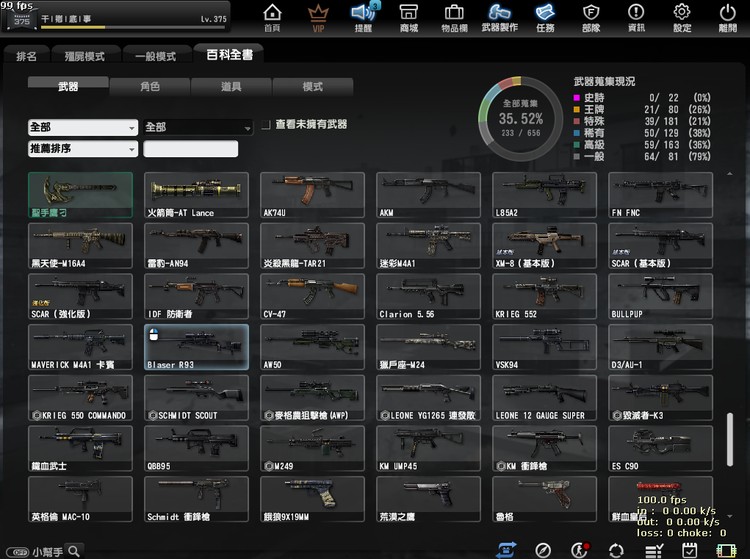Click the running figure bottom icon
The width and height of the screenshot is (750, 559).
[x=580, y=550]
